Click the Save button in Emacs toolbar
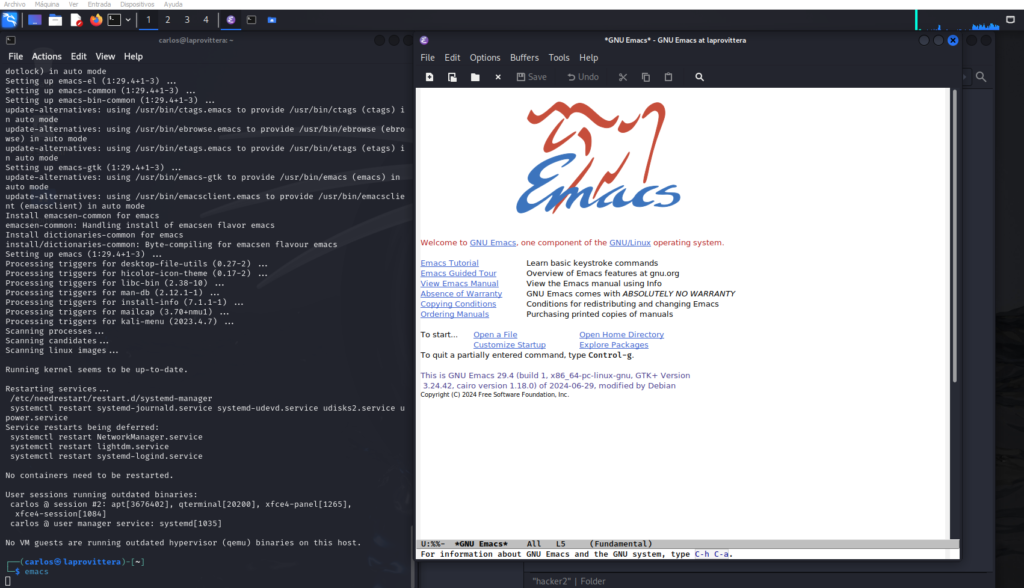 [x=532, y=77]
